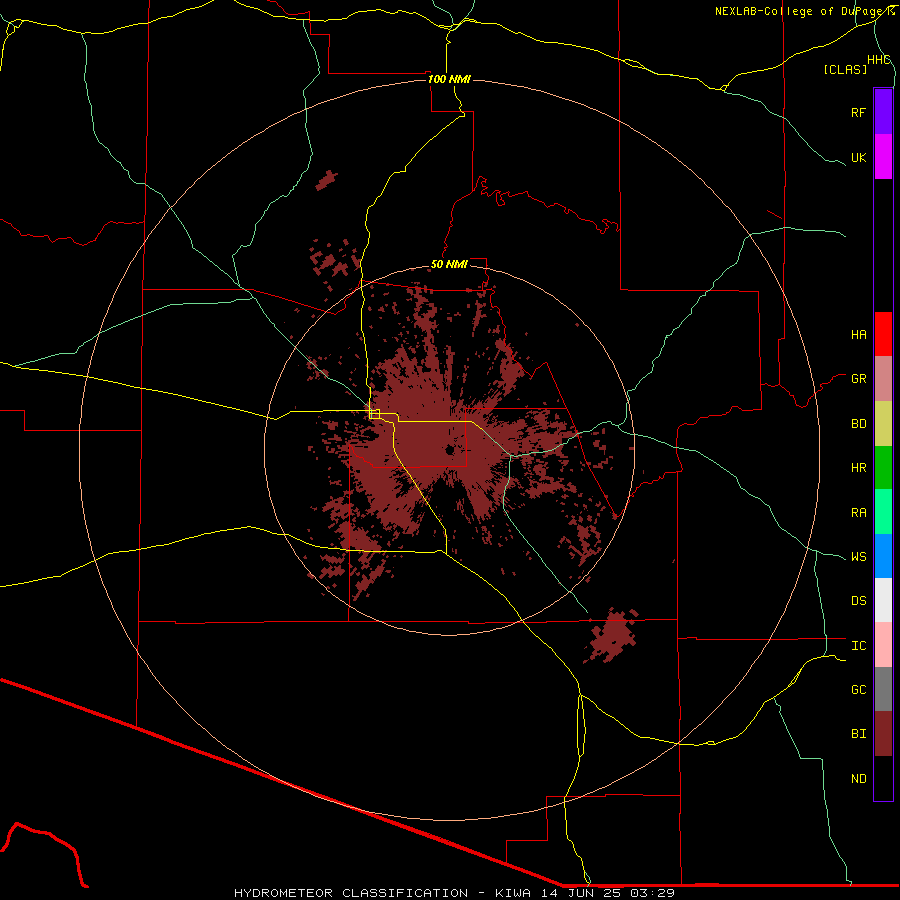
Task: Click the "DS" legend label
Action: 858,601
